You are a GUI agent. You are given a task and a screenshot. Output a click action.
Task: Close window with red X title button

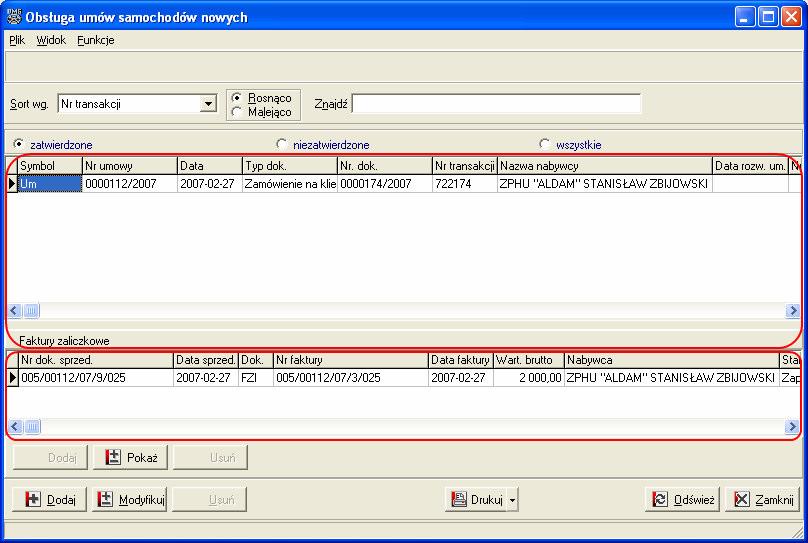(x=791, y=17)
